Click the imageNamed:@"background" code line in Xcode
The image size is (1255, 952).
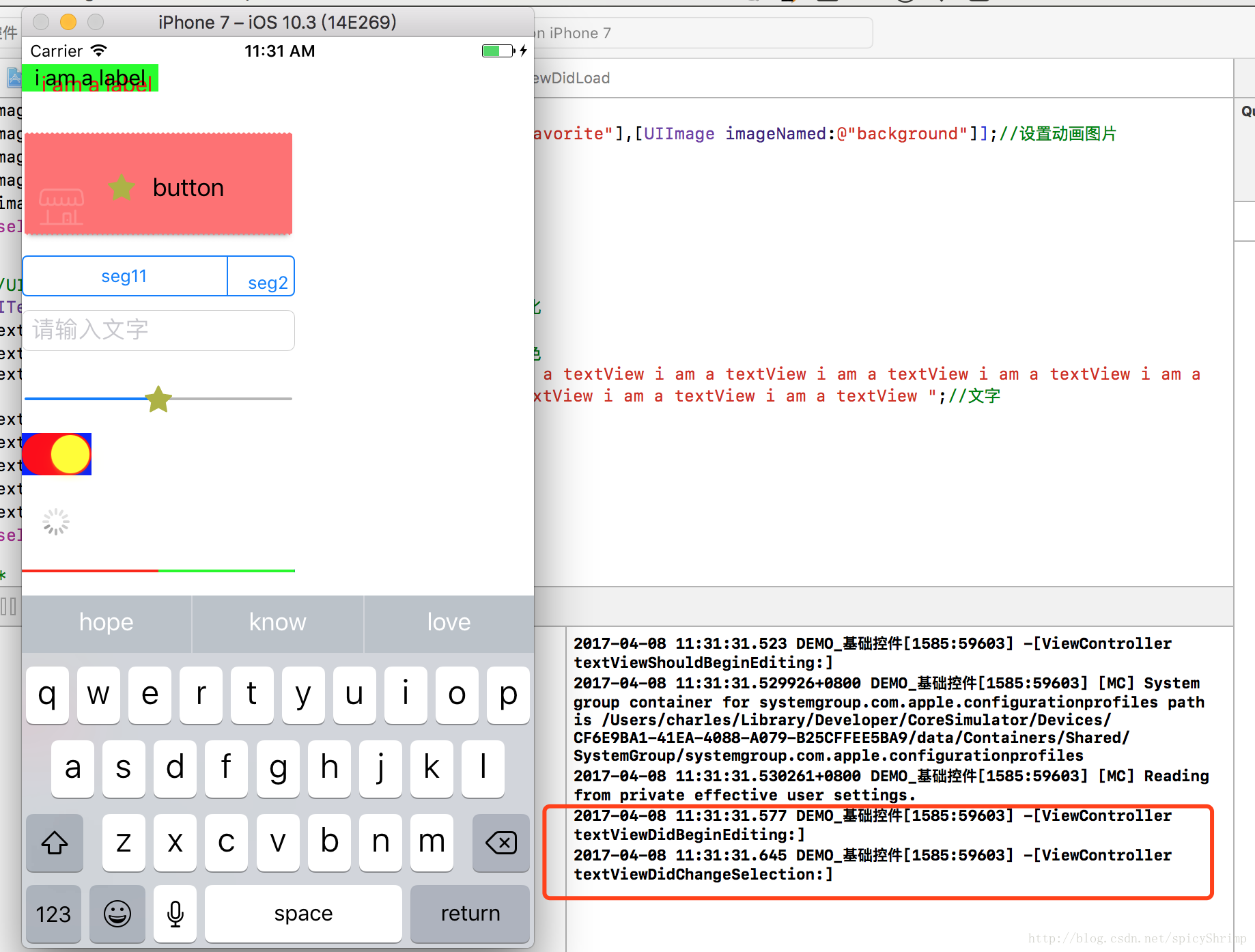tap(825, 134)
